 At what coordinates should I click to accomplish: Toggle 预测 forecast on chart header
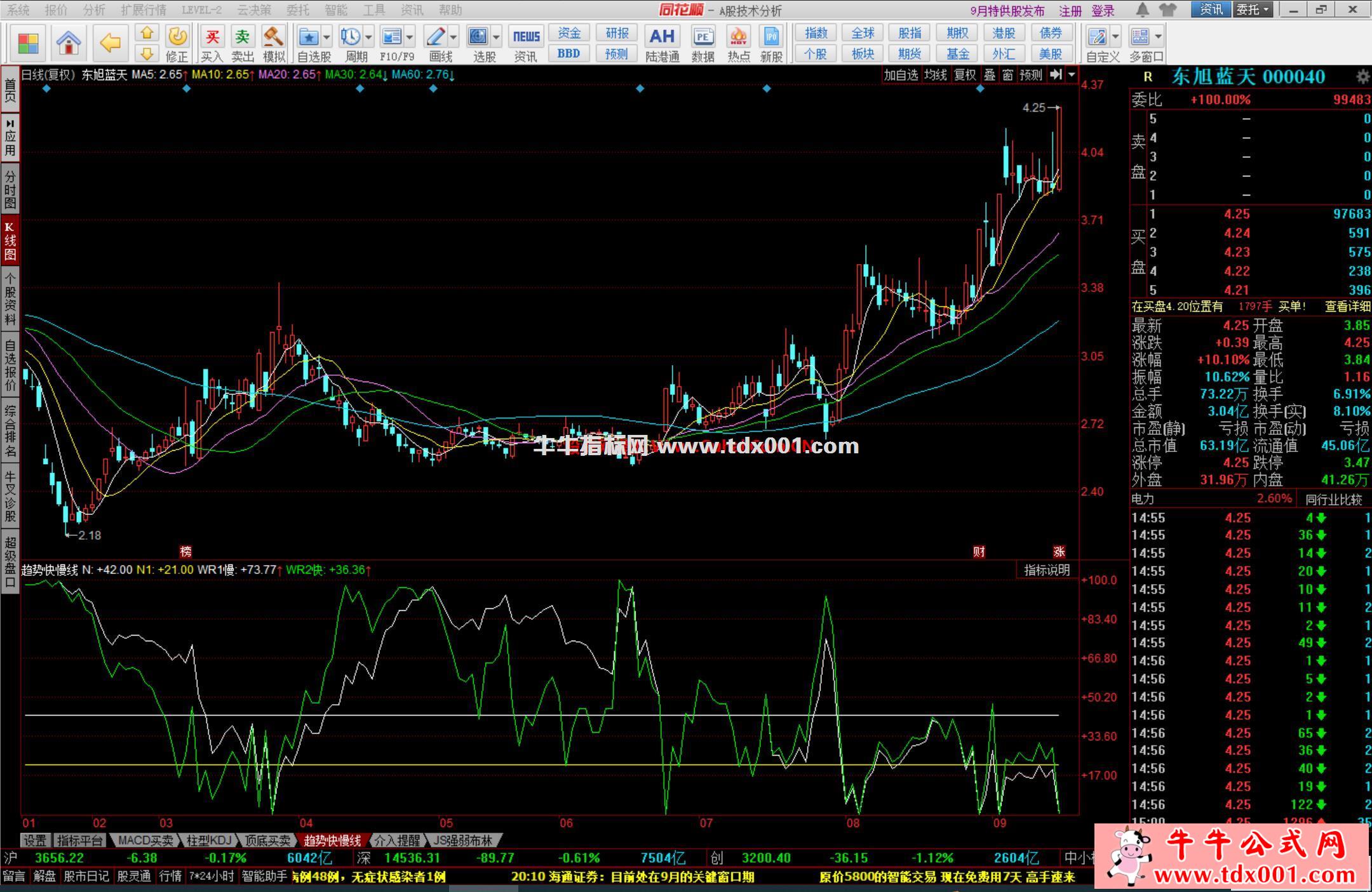[x=1030, y=75]
